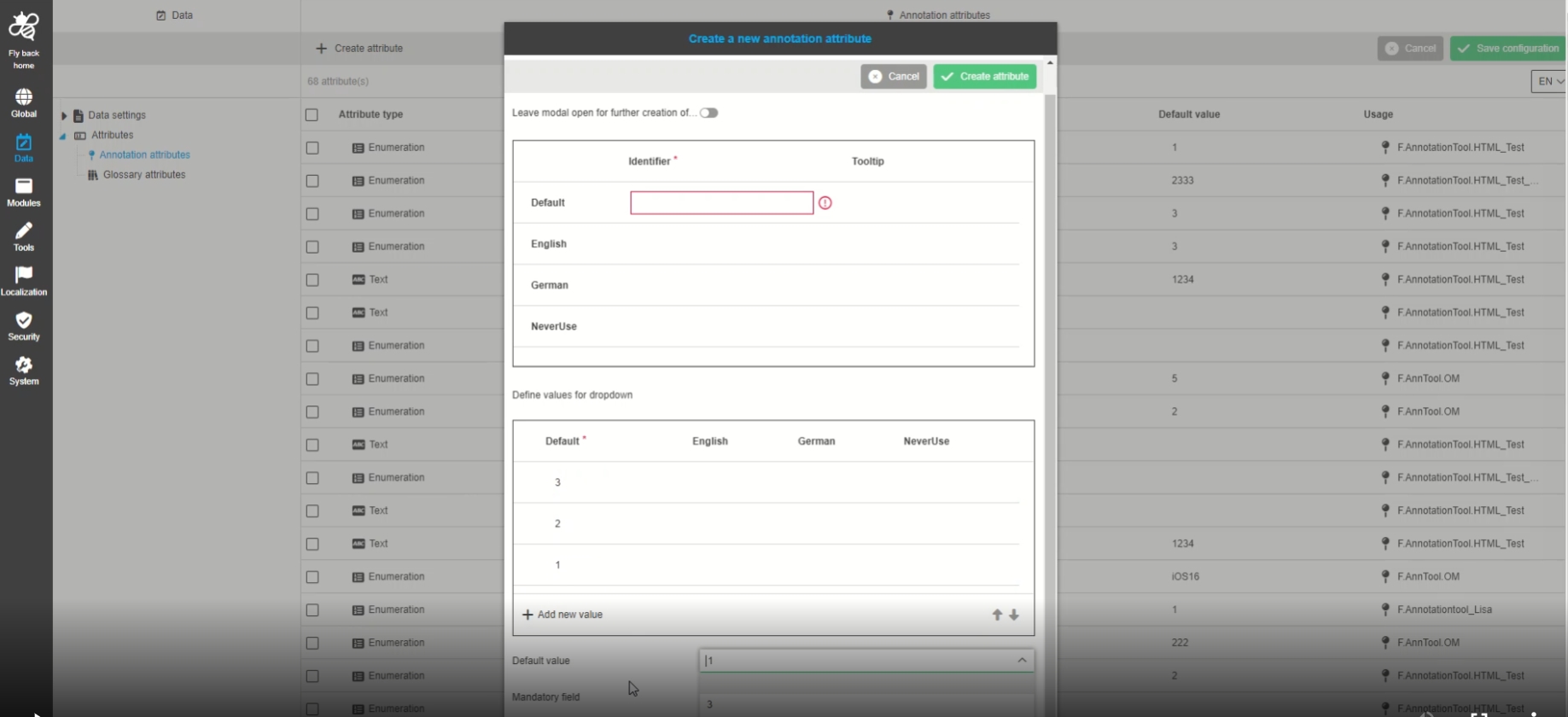Viewport: 1568px width, 717px height.
Task: Open the Localization section in sidebar
Action: 24,282
